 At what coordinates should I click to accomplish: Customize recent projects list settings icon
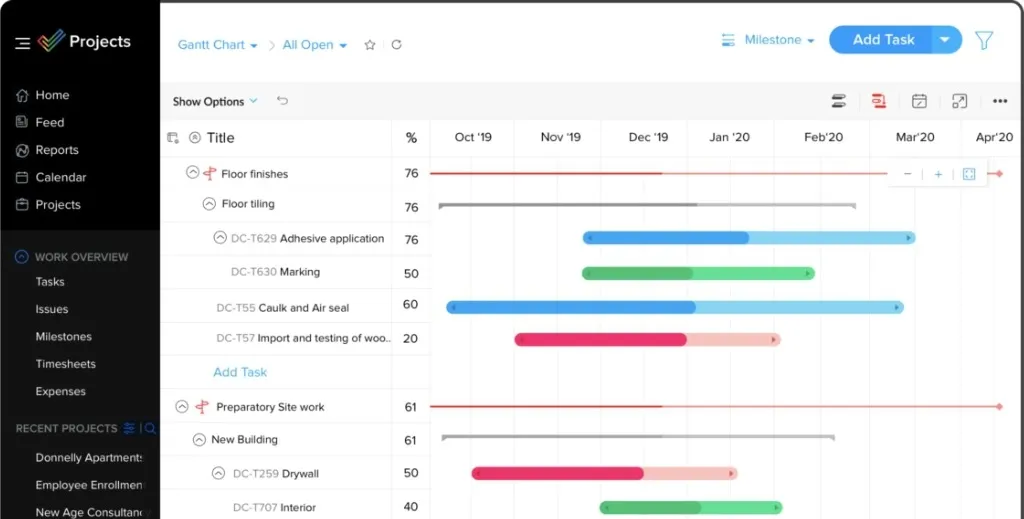tap(129, 428)
